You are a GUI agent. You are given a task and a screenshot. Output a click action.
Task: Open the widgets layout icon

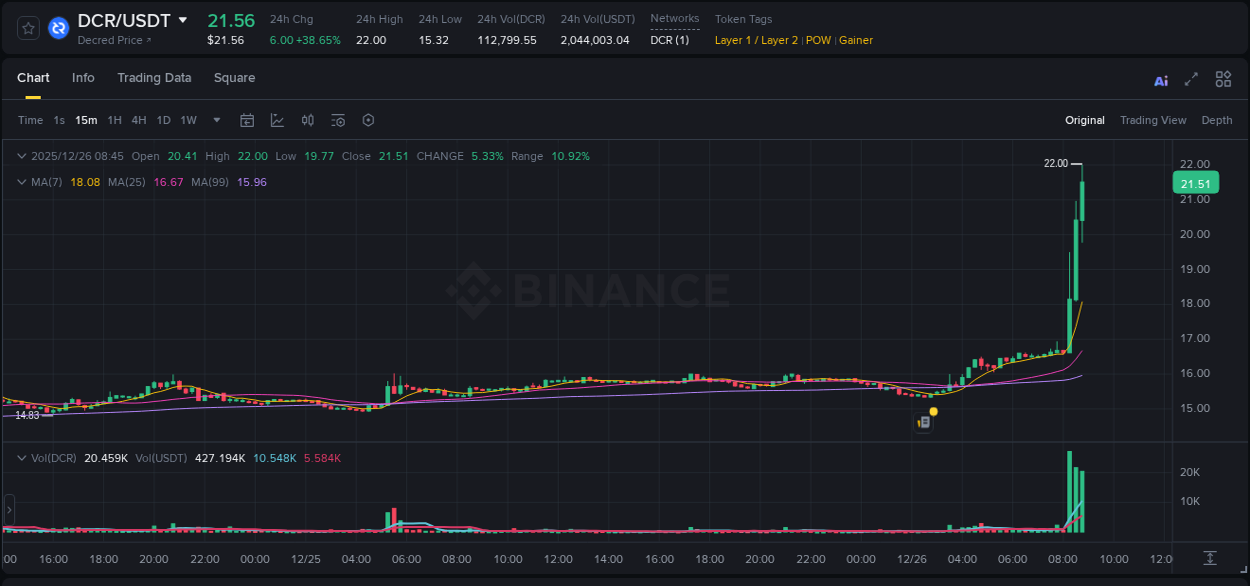[x=1222, y=79]
